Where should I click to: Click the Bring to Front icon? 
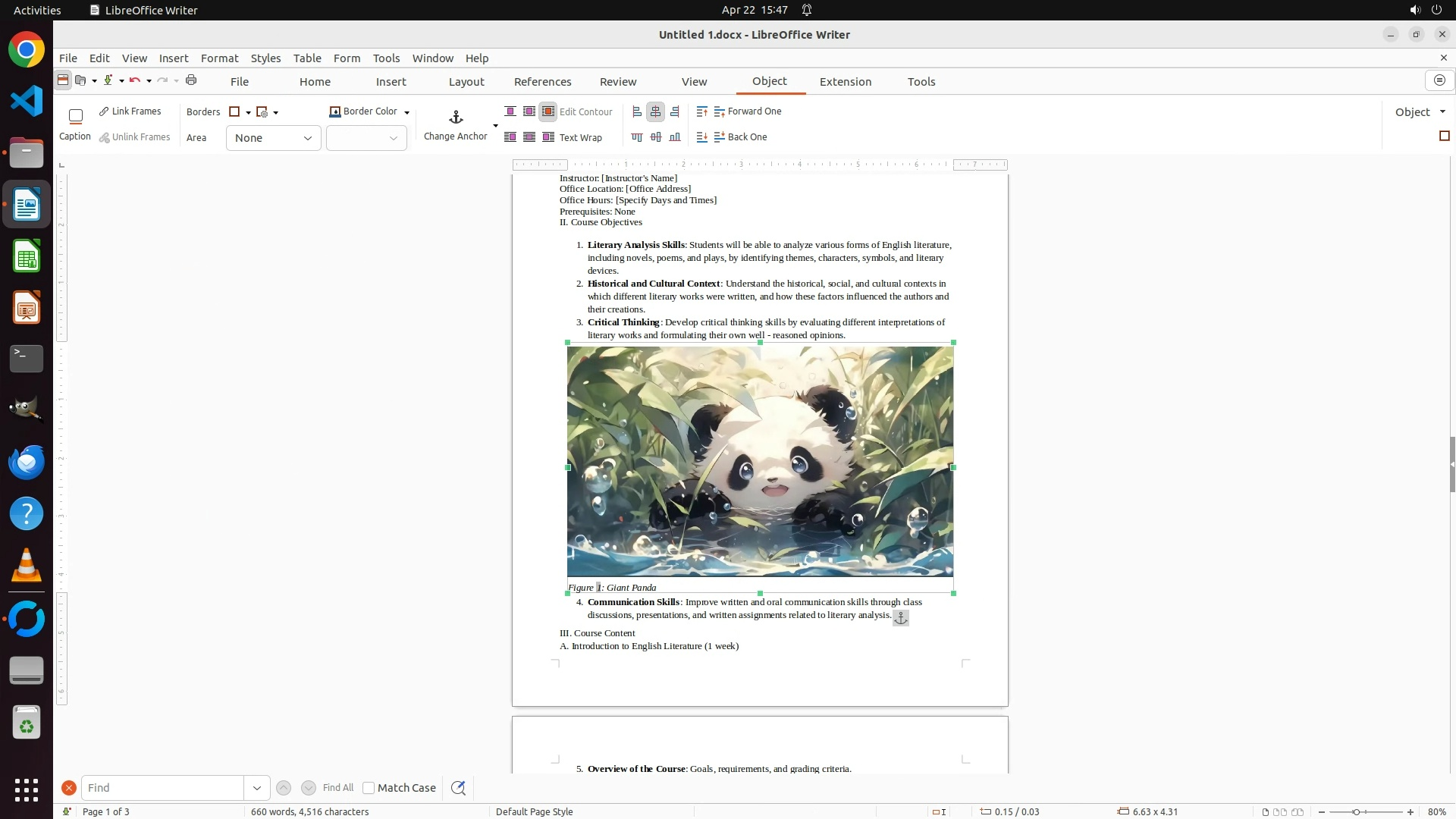coord(702,112)
